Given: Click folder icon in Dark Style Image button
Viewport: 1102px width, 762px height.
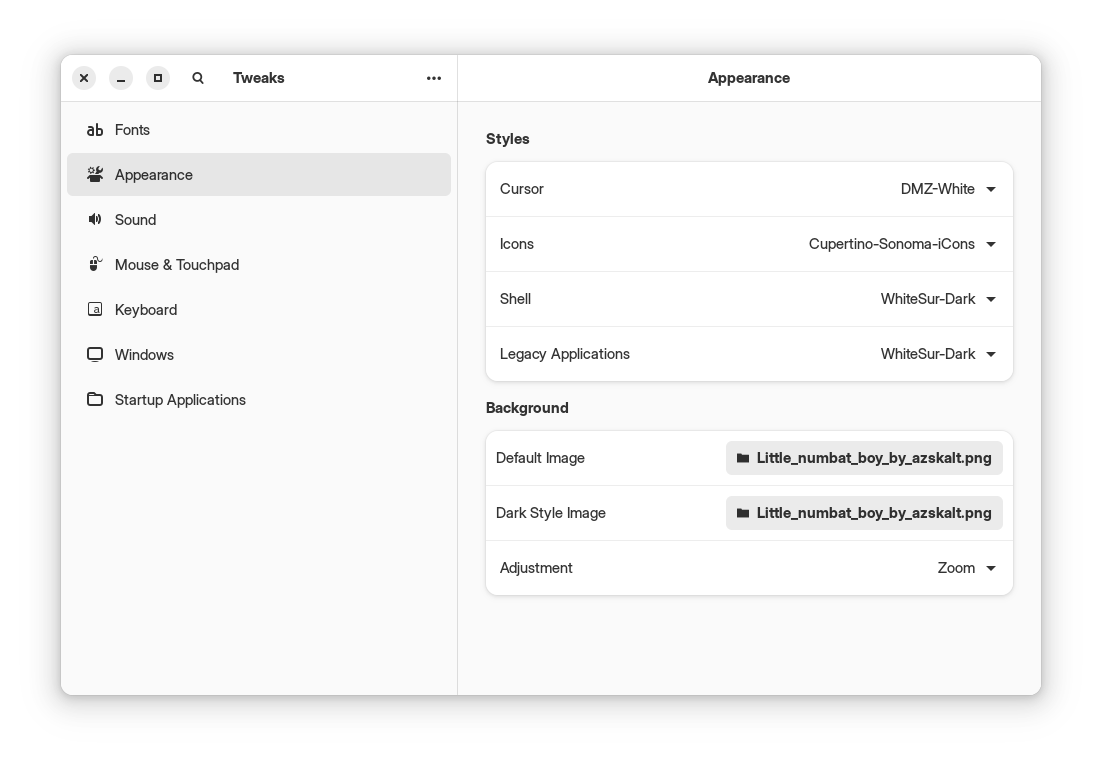Looking at the screenshot, I should coord(742,513).
